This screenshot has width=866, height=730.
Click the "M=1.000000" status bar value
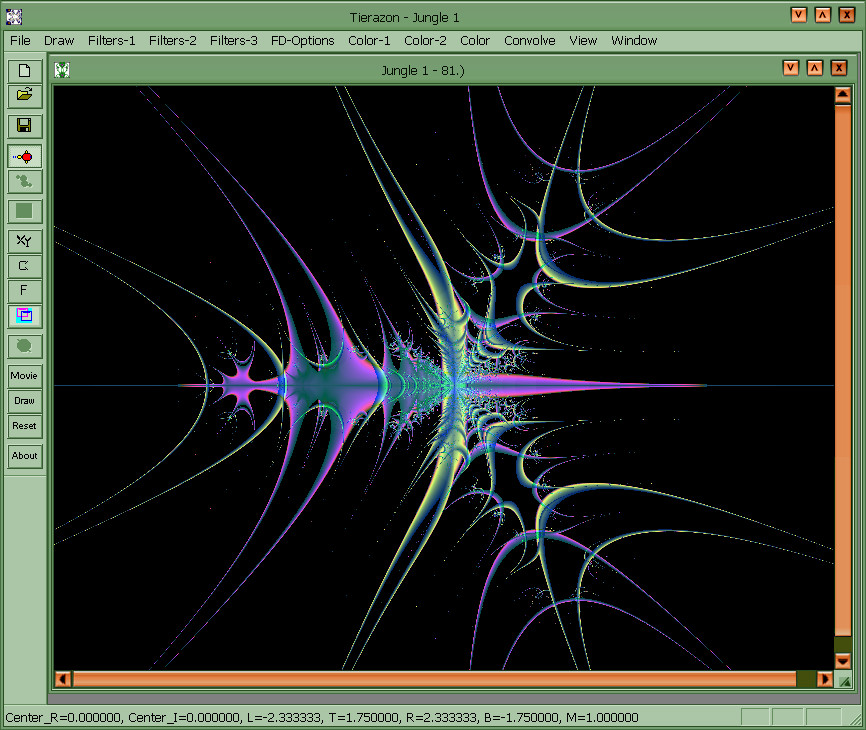coord(602,717)
